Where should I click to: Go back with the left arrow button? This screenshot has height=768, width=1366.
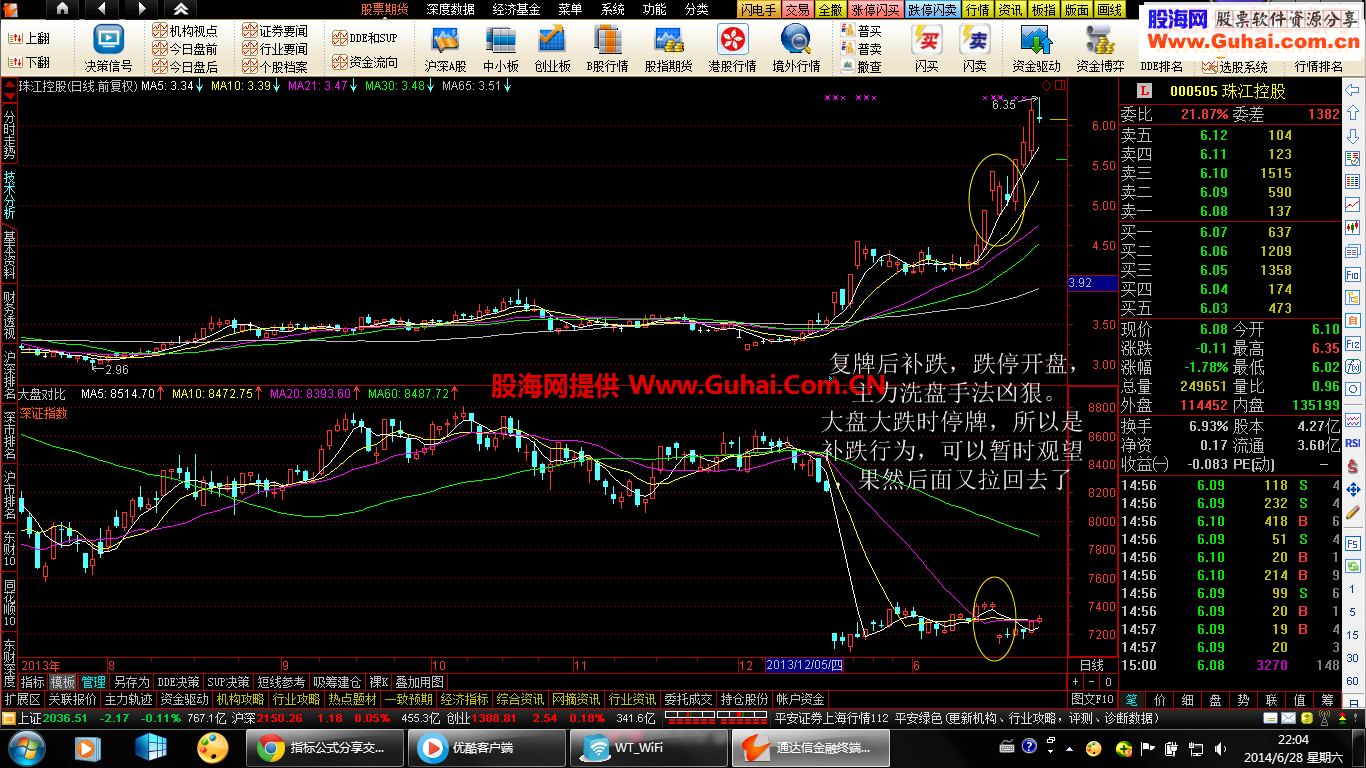pos(103,9)
